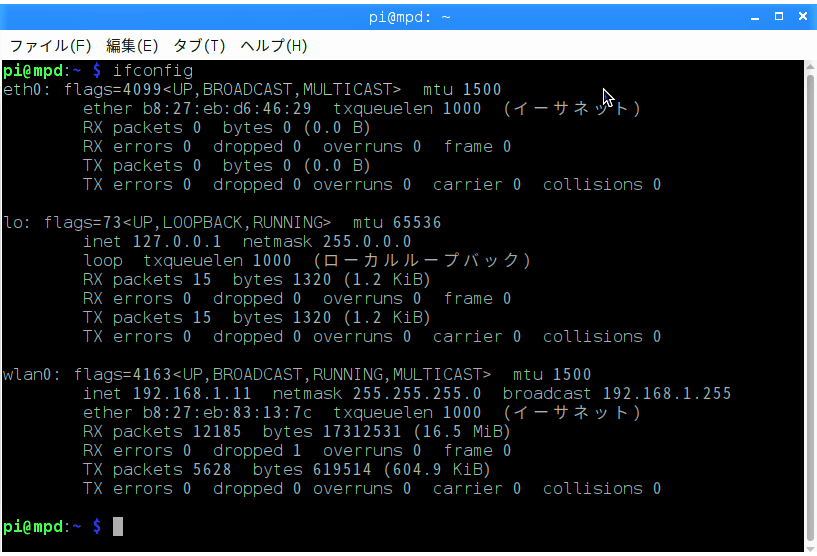Click the vertical scrollbar thumb

[810, 307]
